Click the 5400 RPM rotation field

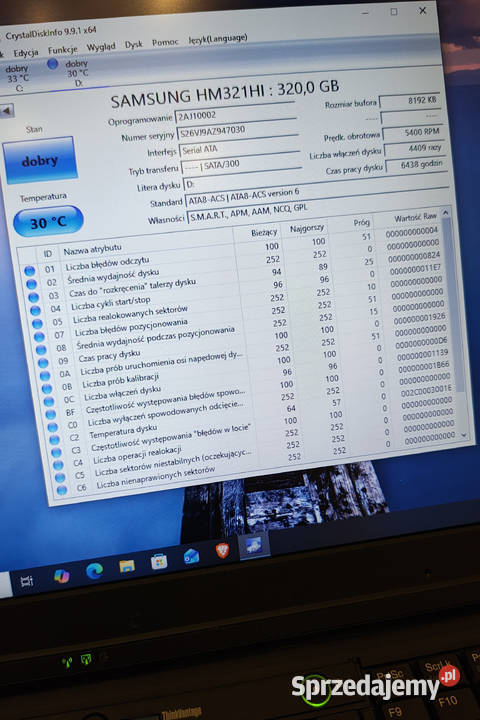click(x=413, y=133)
